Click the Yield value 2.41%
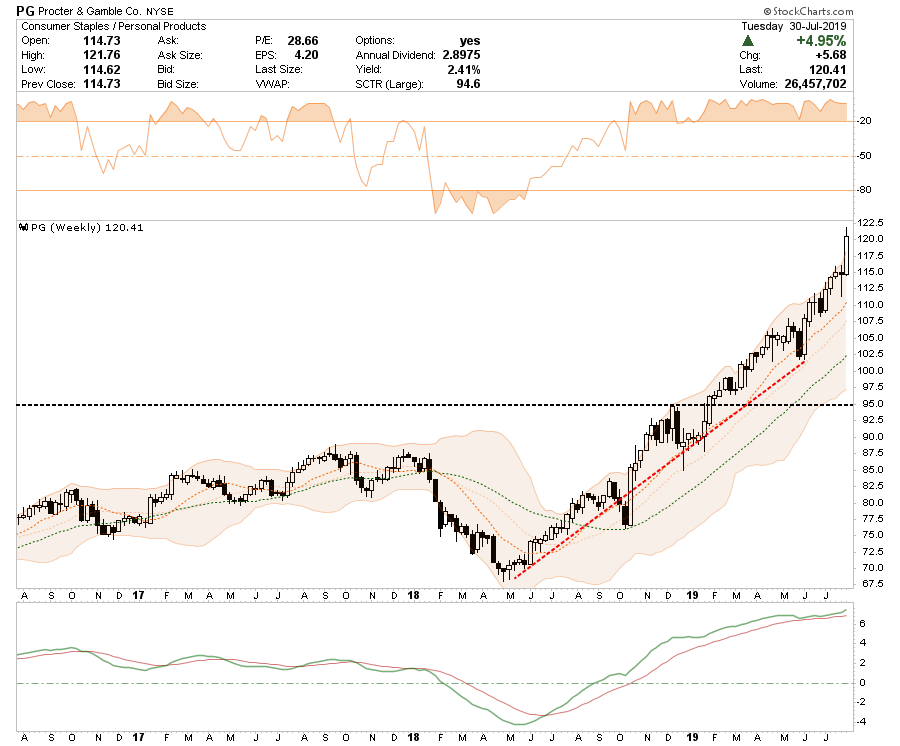Screen dimensions: 900x746 click(x=464, y=69)
